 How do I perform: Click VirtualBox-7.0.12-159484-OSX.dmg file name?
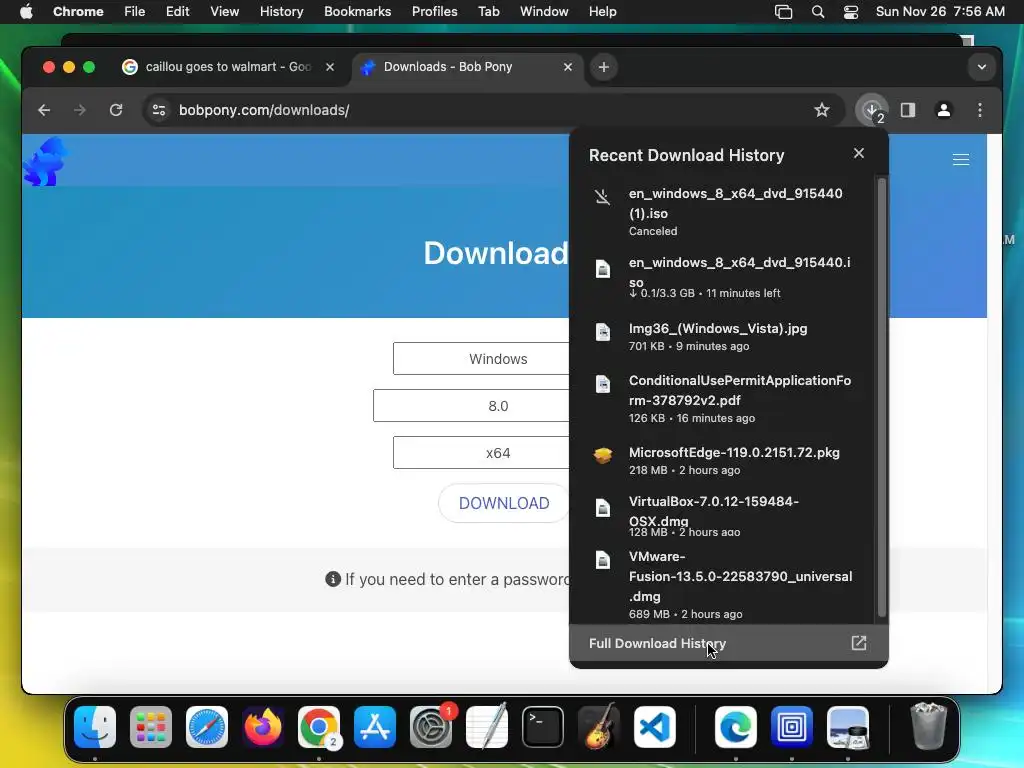tap(713, 511)
